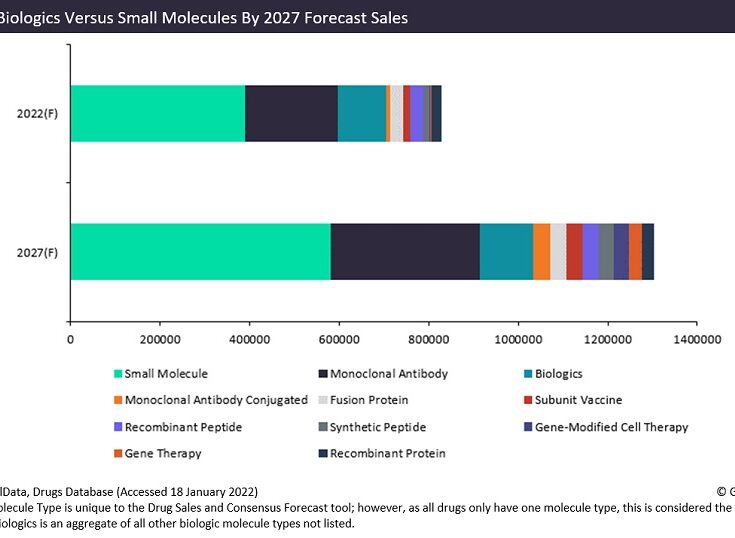Click the Small Molecule legend color swatch
The width and height of the screenshot is (735, 538).
[117, 374]
